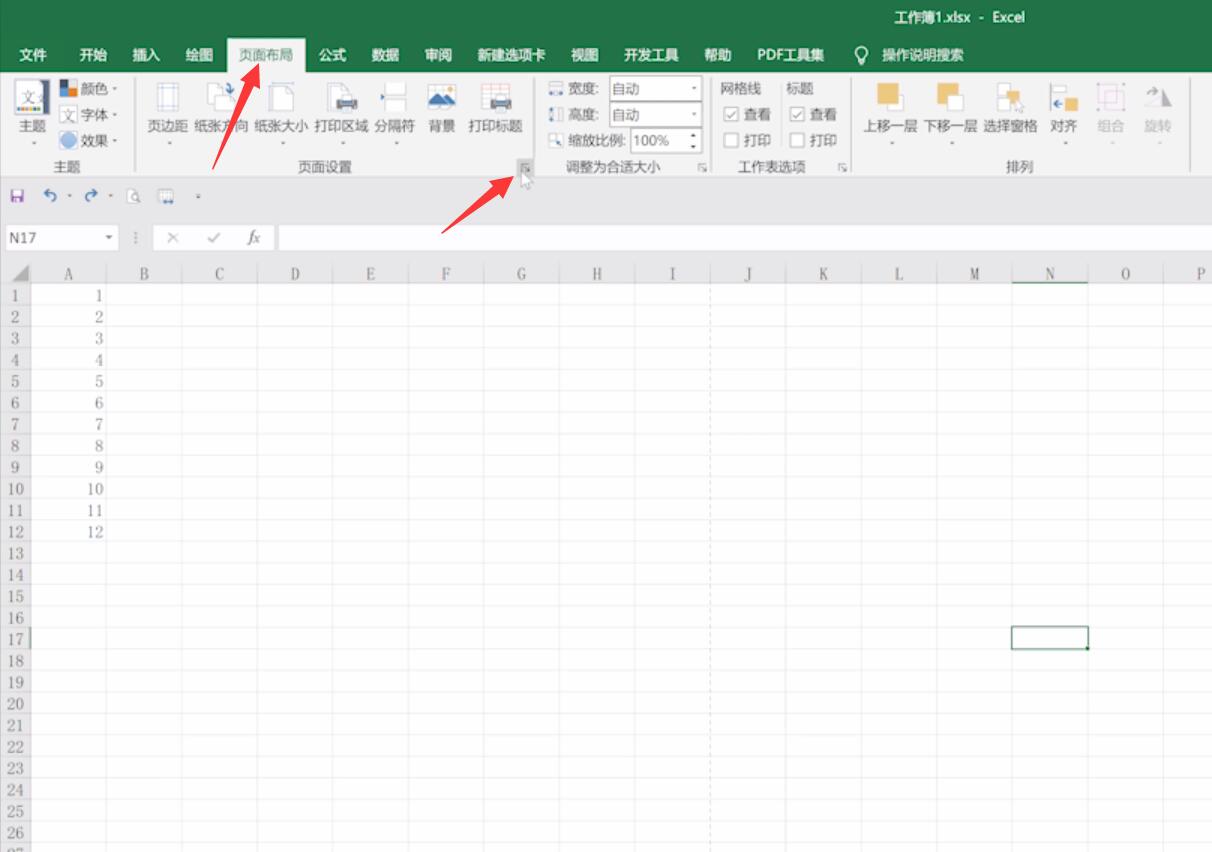1212x852 pixels.
Task: Click the 上移一层 bring forward icon
Action: 890,98
